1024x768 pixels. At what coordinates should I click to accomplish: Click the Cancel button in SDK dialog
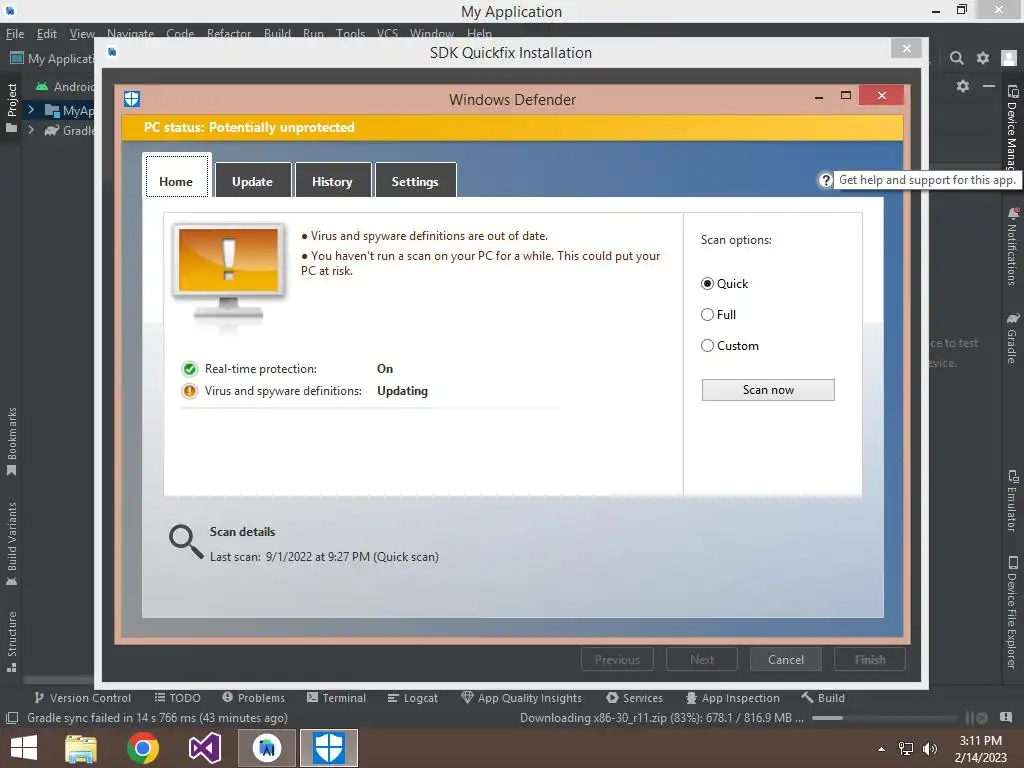786,660
